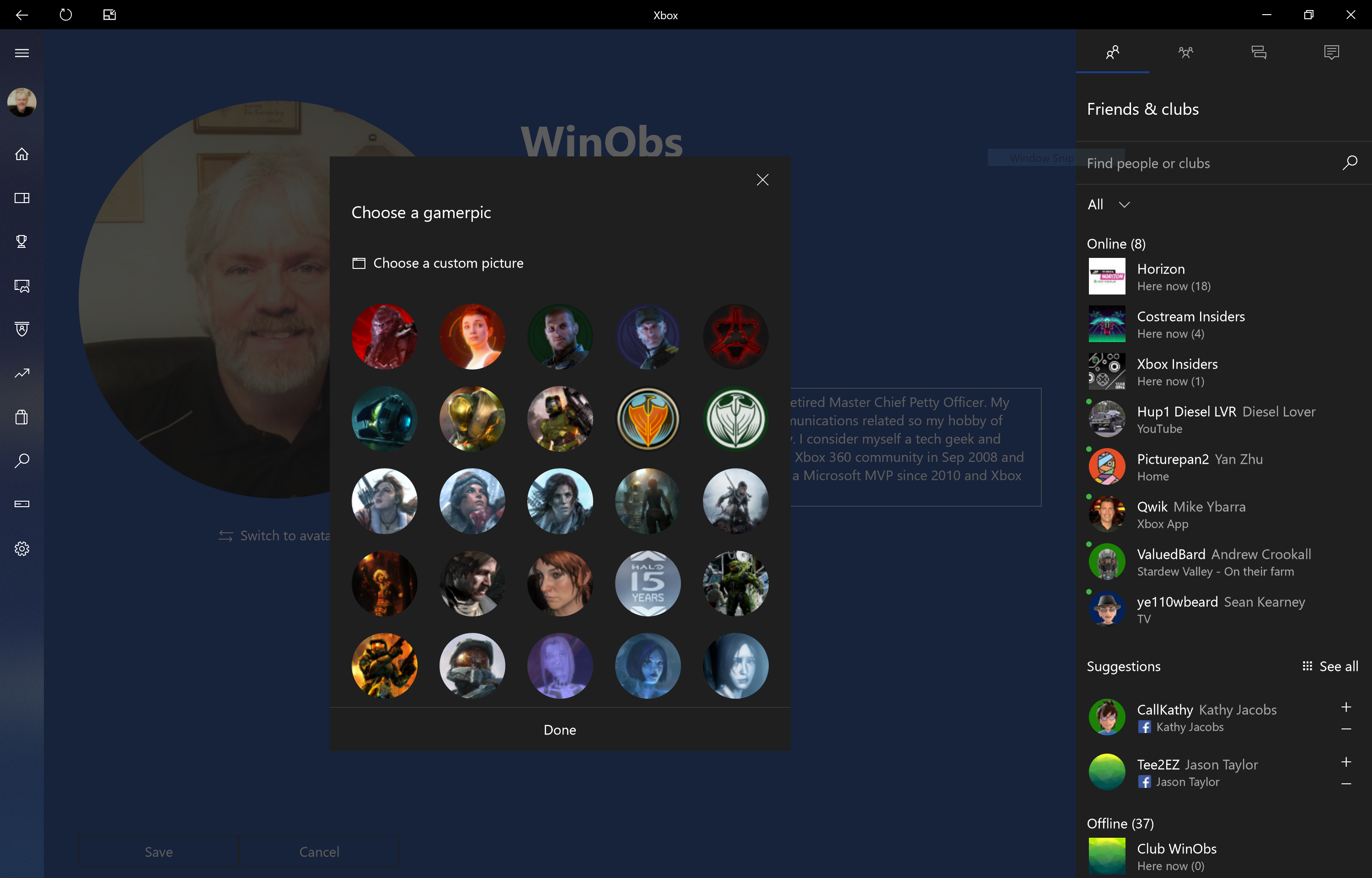Image resolution: width=1372 pixels, height=878 pixels.
Task: Switch to the Messages tab icon
Action: pos(1258,53)
